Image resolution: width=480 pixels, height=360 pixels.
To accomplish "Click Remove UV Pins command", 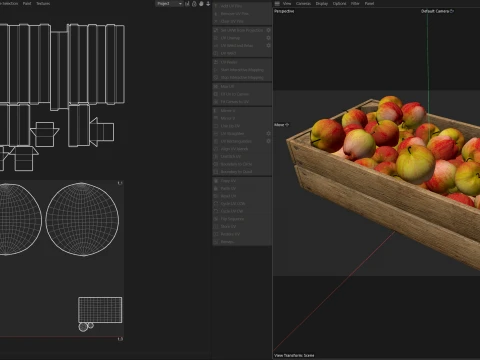I will (242, 14).
